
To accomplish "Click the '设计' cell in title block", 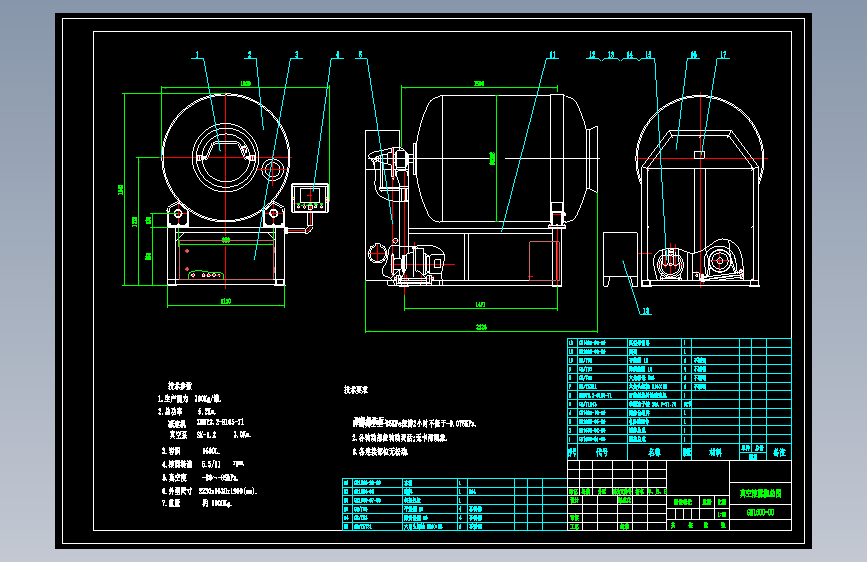I will (574, 500).
